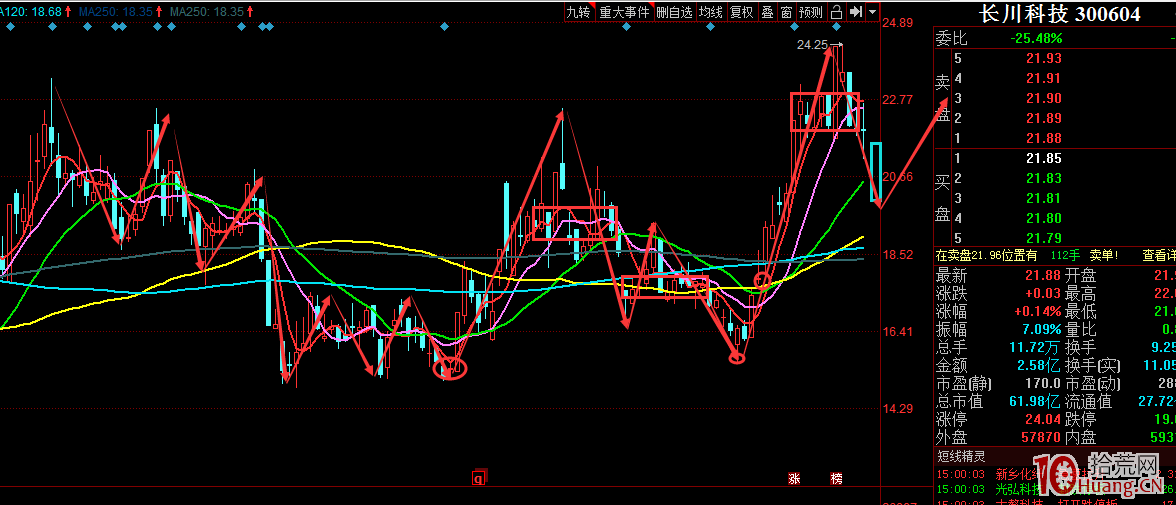Select the 长川科技 300604 stock title
The width and height of the screenshot is (1176, 505).
(1060, 14)
